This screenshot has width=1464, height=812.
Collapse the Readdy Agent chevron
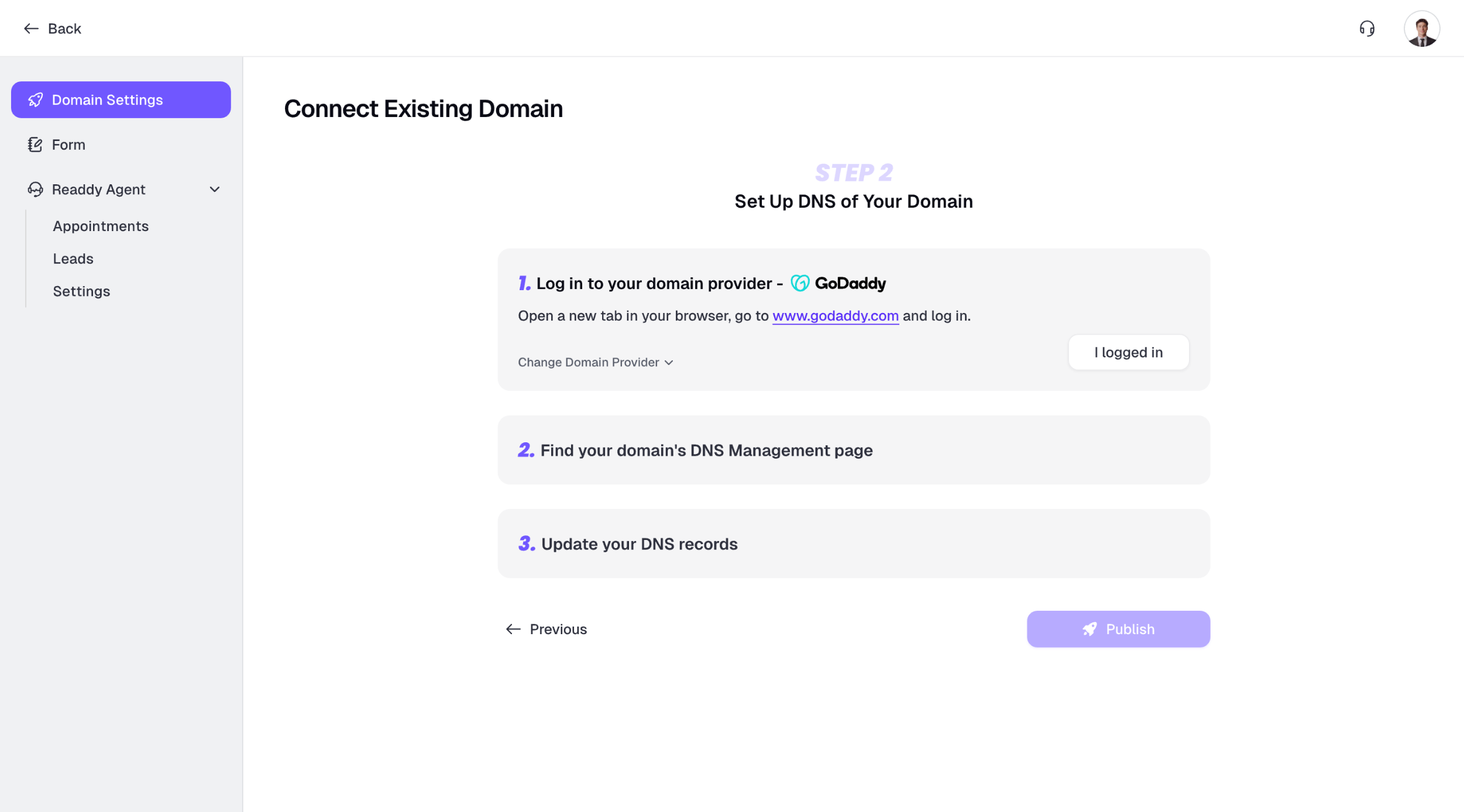[x=215, y=190]
